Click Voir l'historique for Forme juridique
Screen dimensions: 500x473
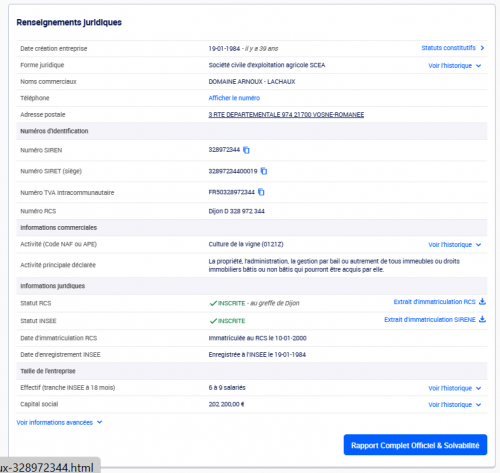(x=450, y=66)
